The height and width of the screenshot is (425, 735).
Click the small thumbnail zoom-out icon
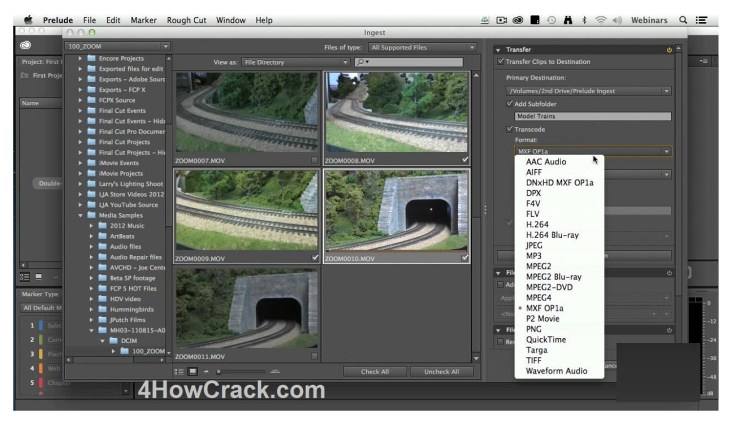pos(206,372)
